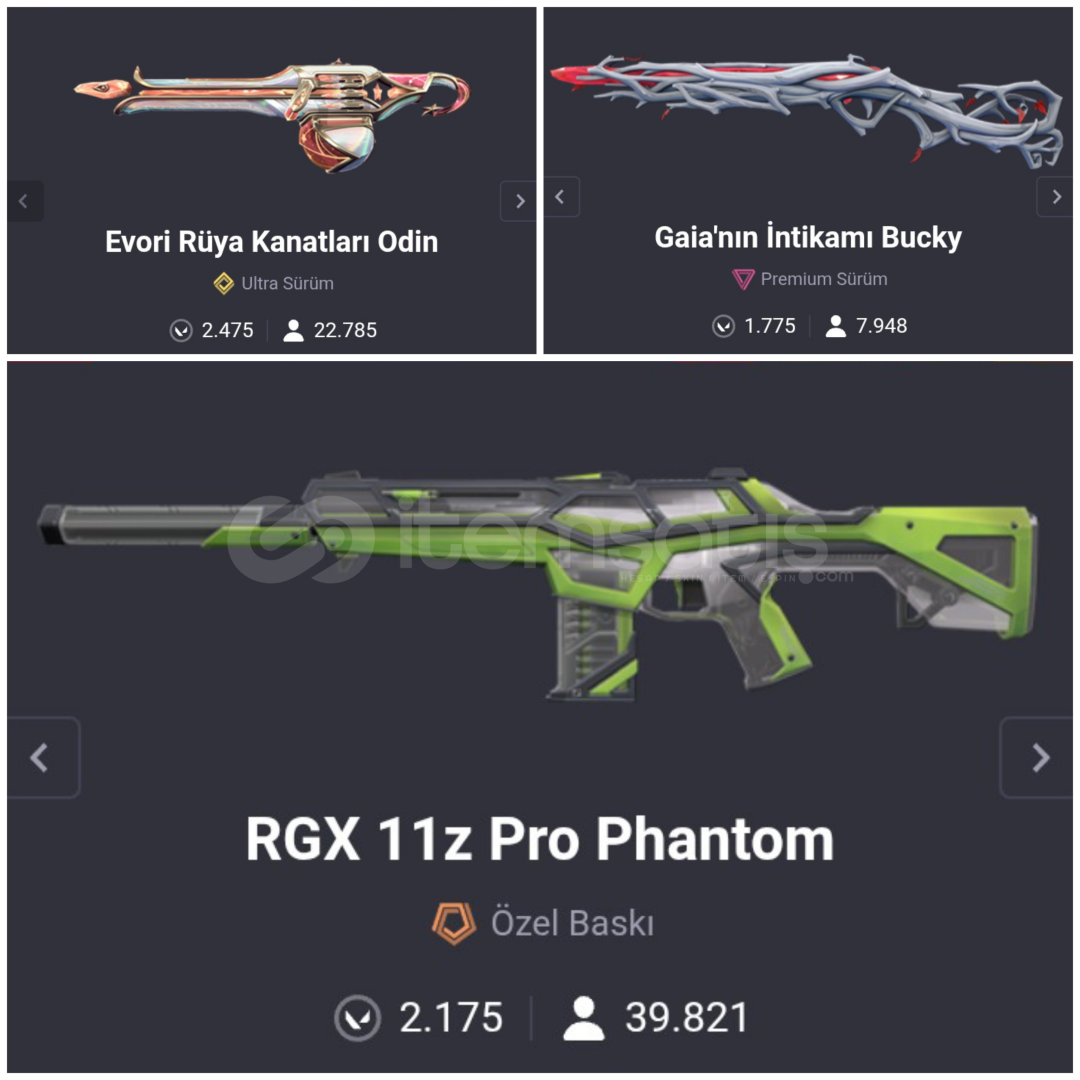Go back from RGX Phantom skin
This screenshot has height=1080, width=1080.
43,758
